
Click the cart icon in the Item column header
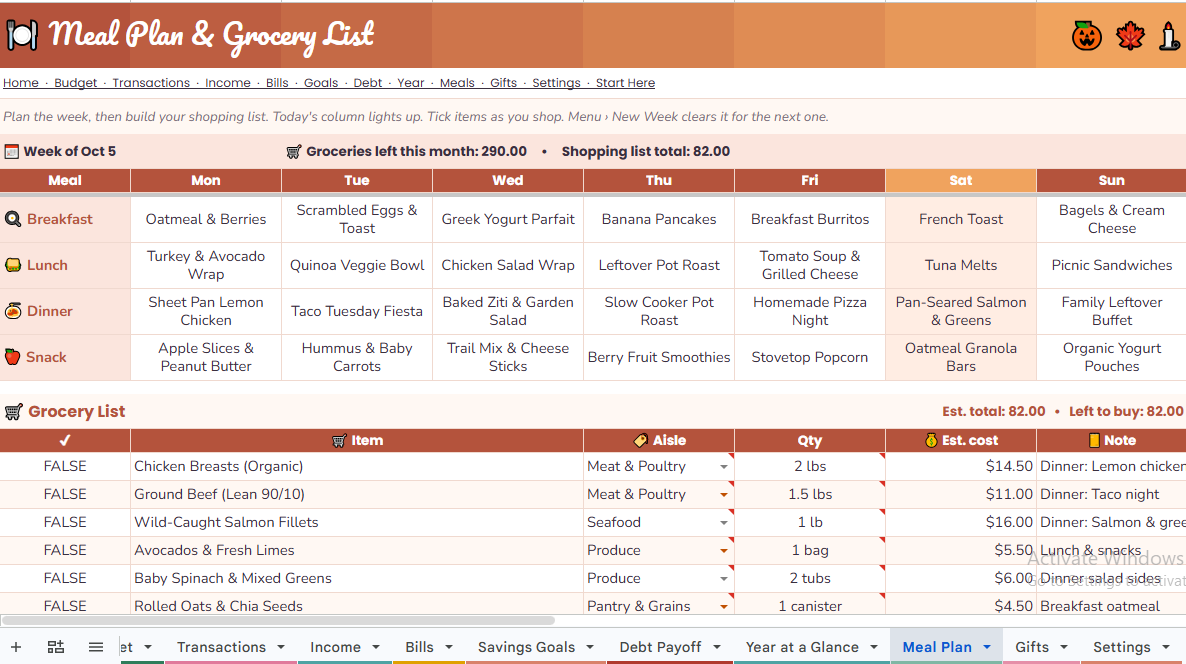pos(340,440)
